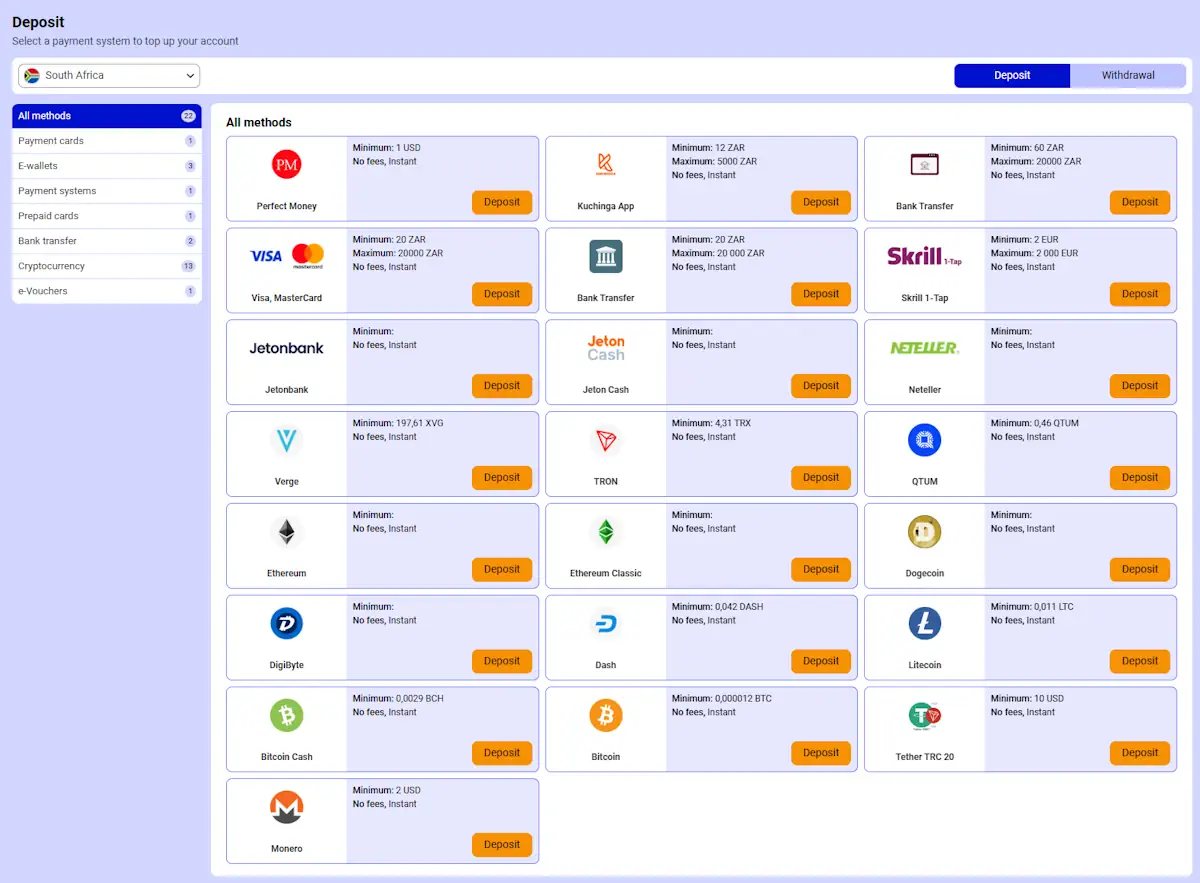
Task: Click the DigiByte coin icon
Action: pos(286,624)
